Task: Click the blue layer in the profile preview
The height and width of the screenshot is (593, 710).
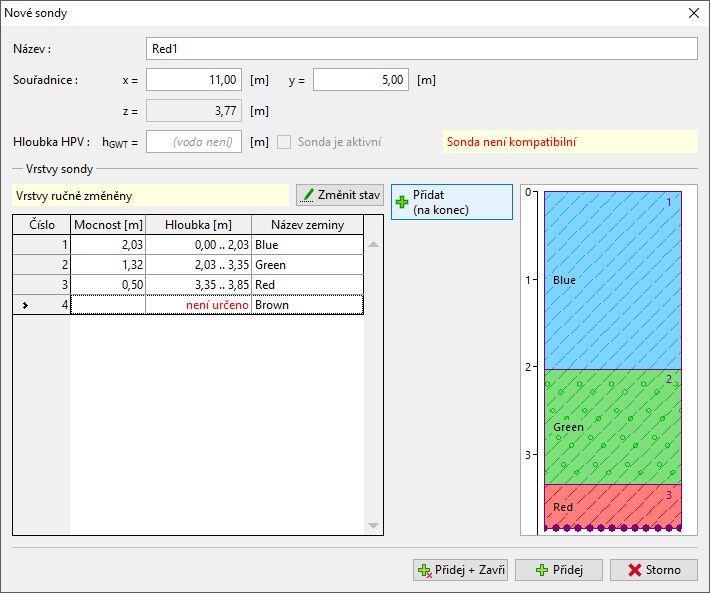Action: (613, 281)
